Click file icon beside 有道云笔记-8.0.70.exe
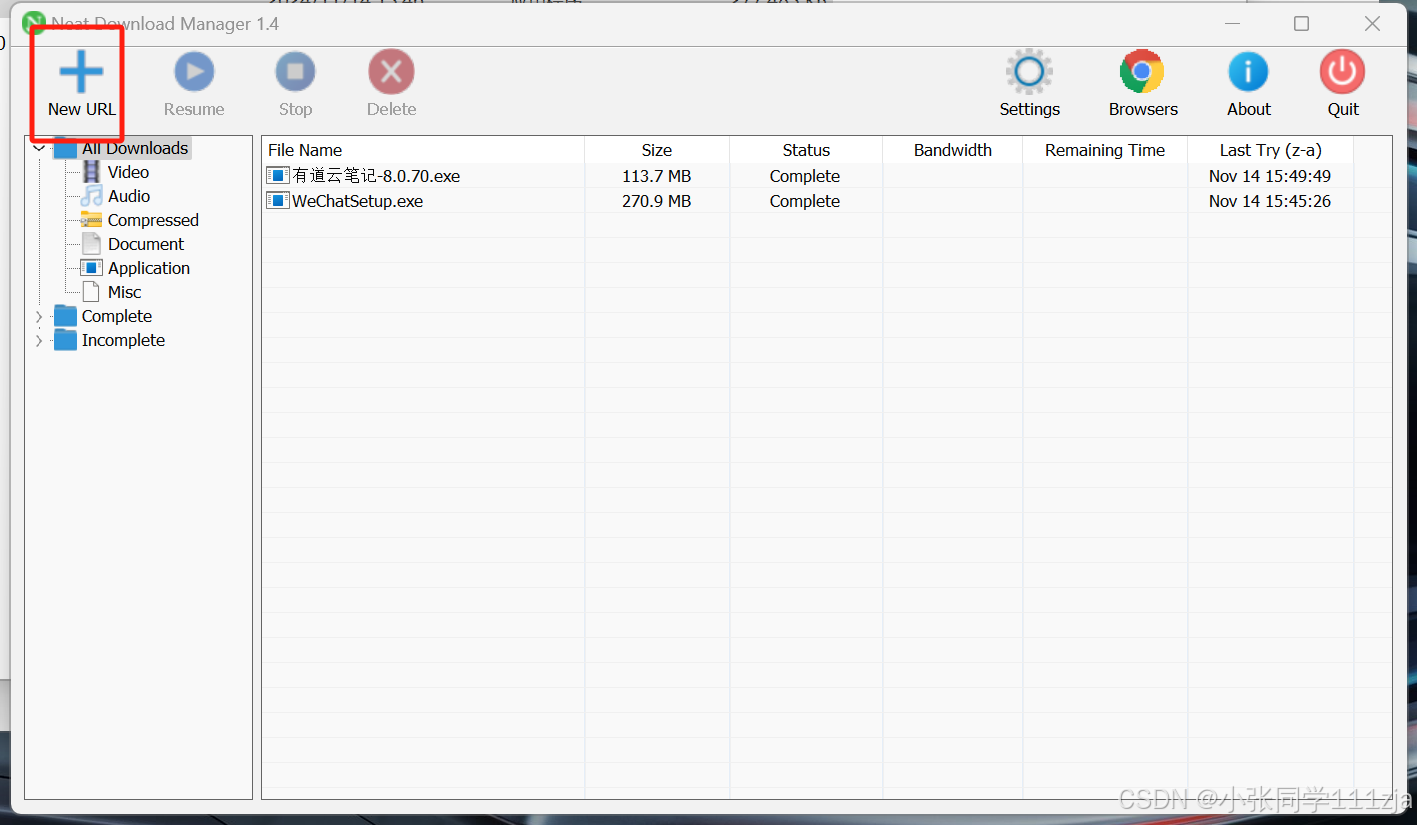The height and width of the screenshot is (825, 1417). 278,176
